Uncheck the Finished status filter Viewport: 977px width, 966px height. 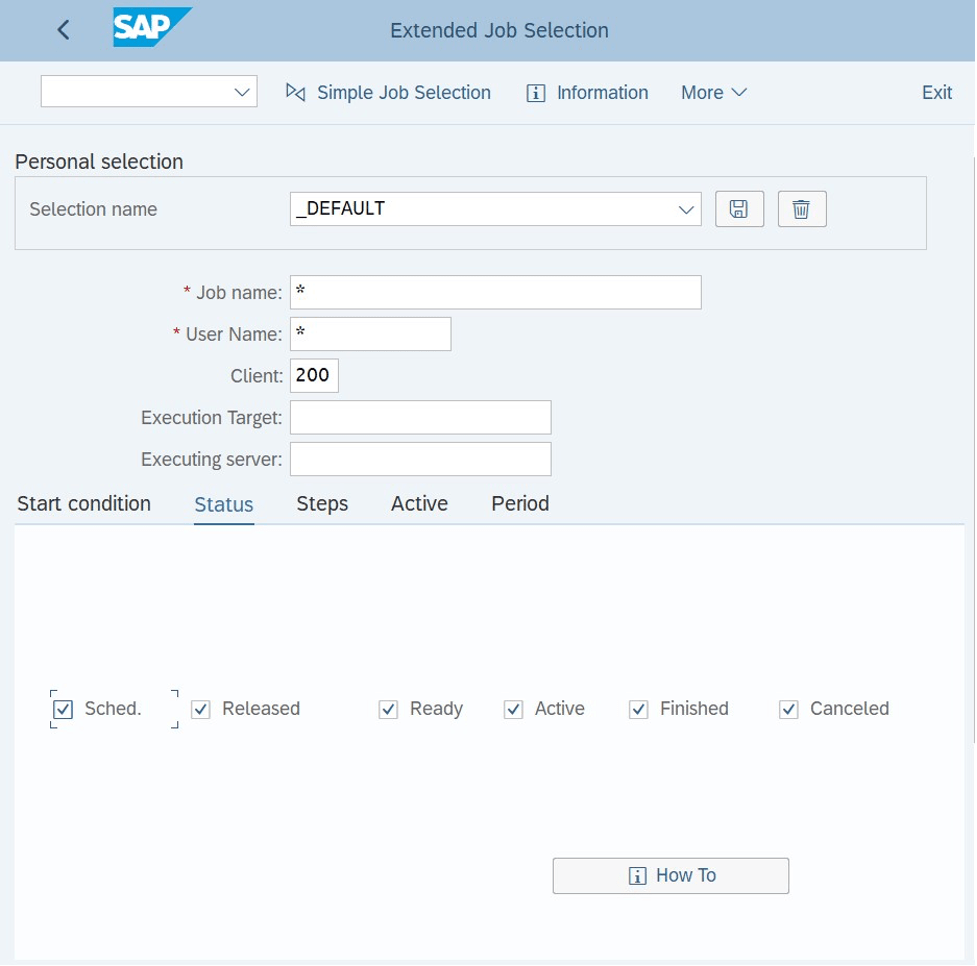click(x=638, y=709)
